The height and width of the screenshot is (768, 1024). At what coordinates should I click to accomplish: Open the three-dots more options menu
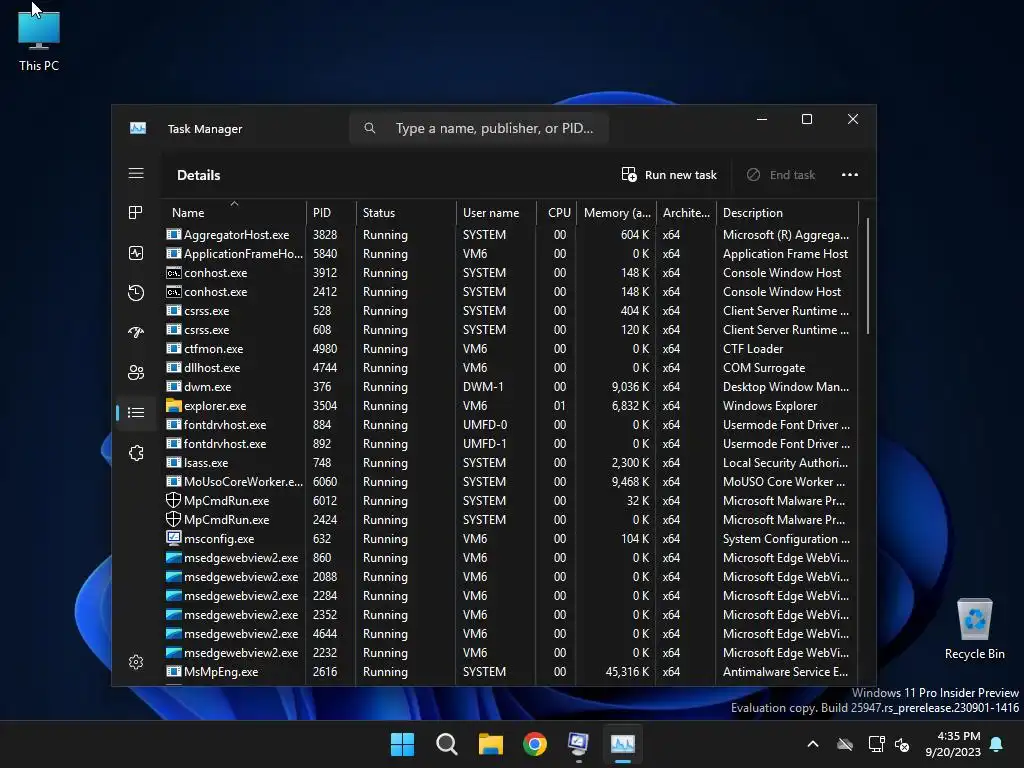(850, 174)
